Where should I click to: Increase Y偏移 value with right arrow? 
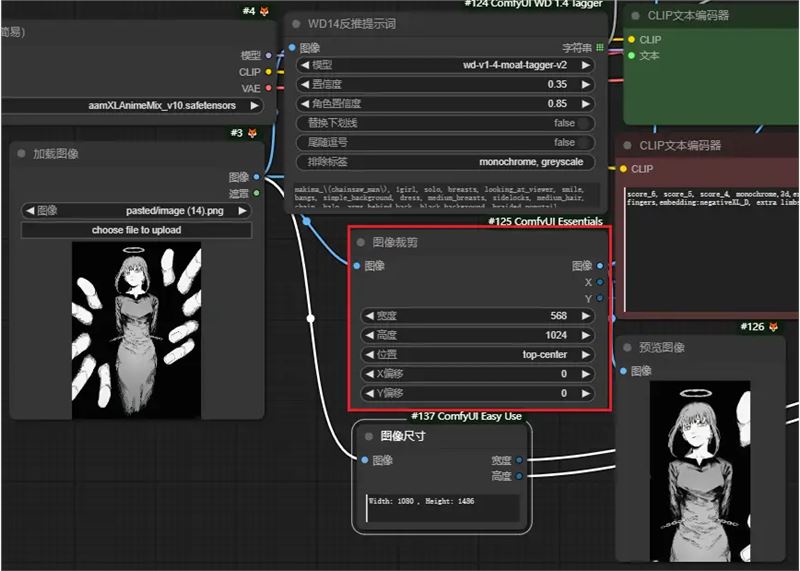click(586, 393)
